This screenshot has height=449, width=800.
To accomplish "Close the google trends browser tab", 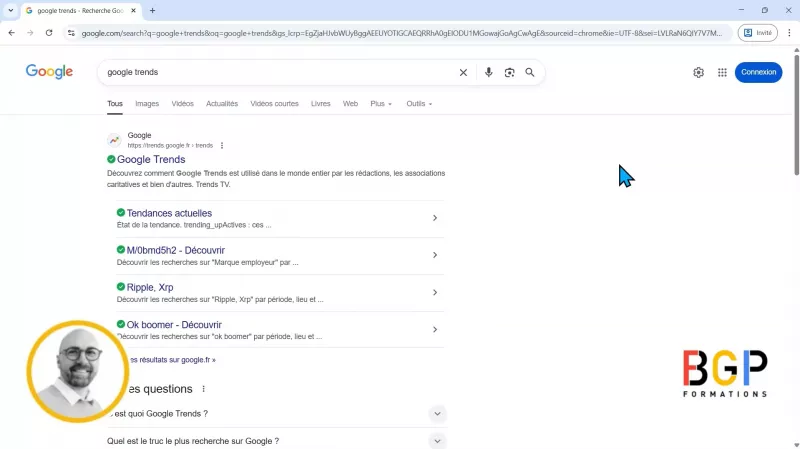I will pos(133,10).
